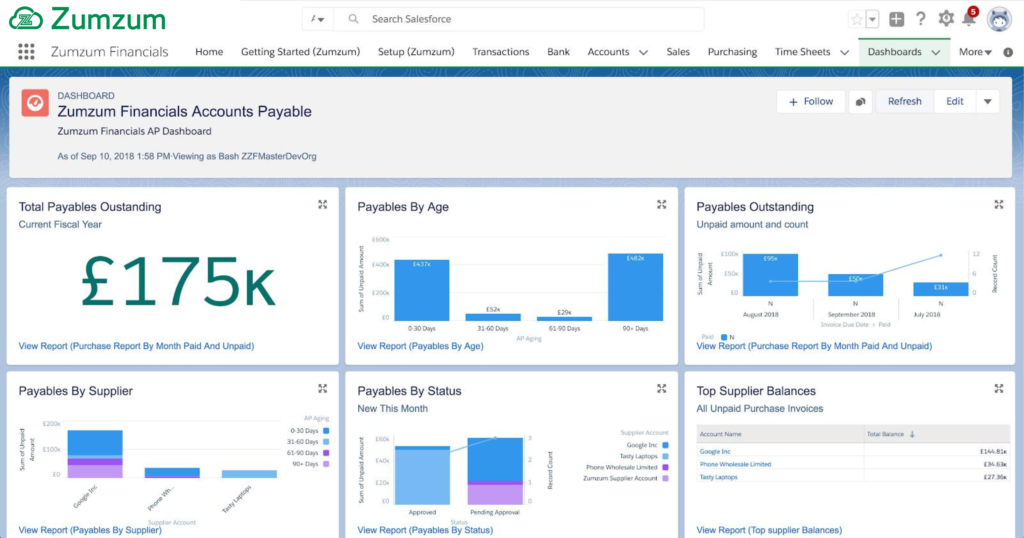
Task: Click the Refresh button
Action: 904,102
